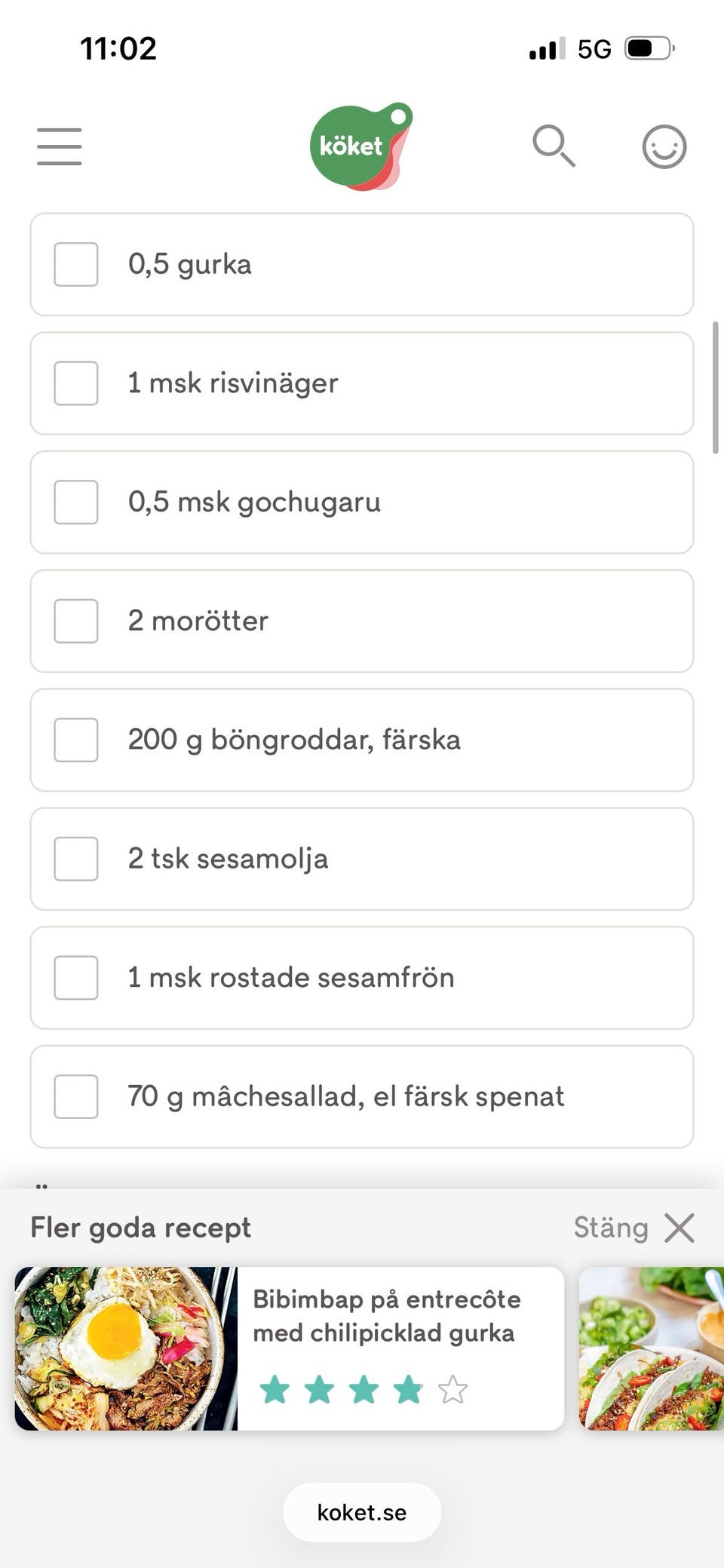Open Bibimbap på entrecôte recipe title
Image resolution: width=724 pixels, height=1568 pixels.
point(387,1316)
